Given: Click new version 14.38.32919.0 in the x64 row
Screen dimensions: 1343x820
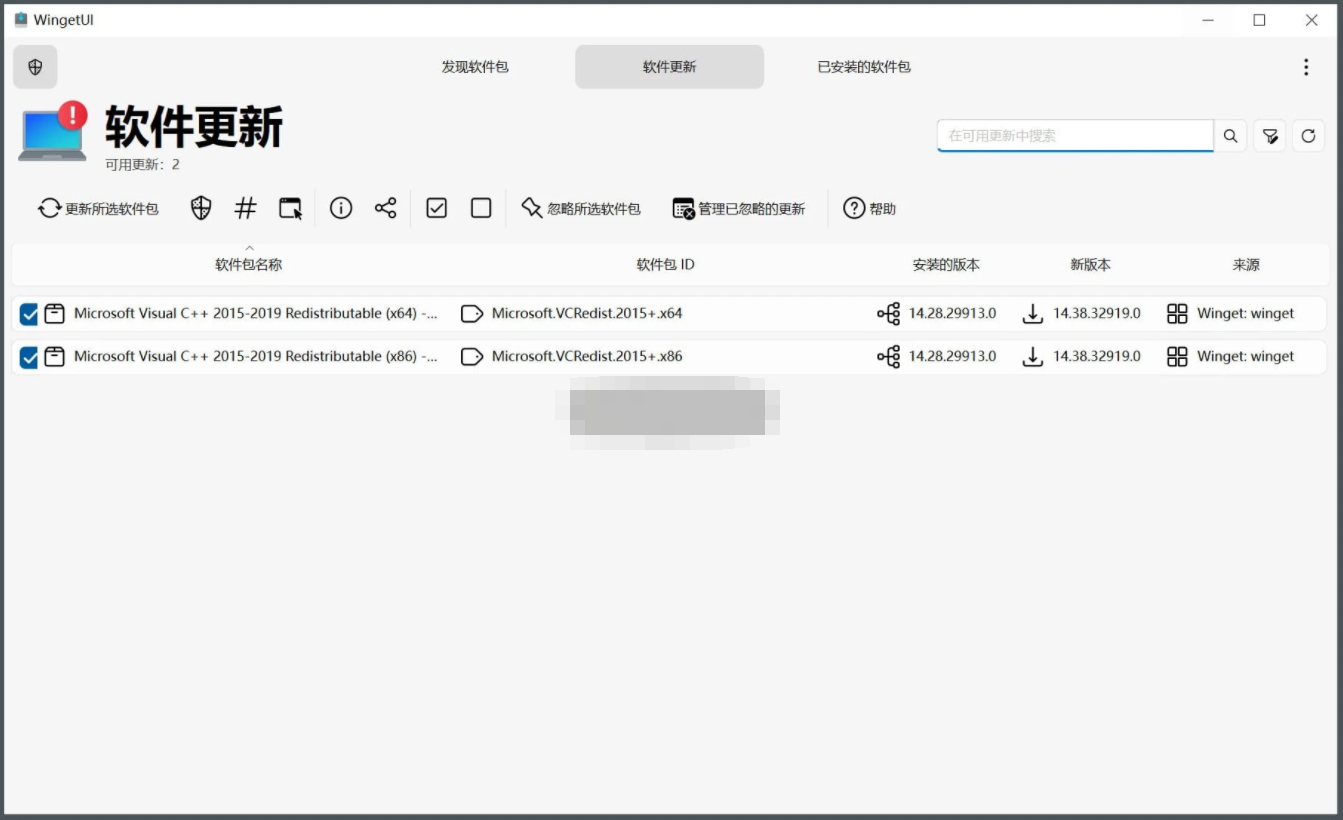Looking at the screenshot, I should (x=1097, y=314).
